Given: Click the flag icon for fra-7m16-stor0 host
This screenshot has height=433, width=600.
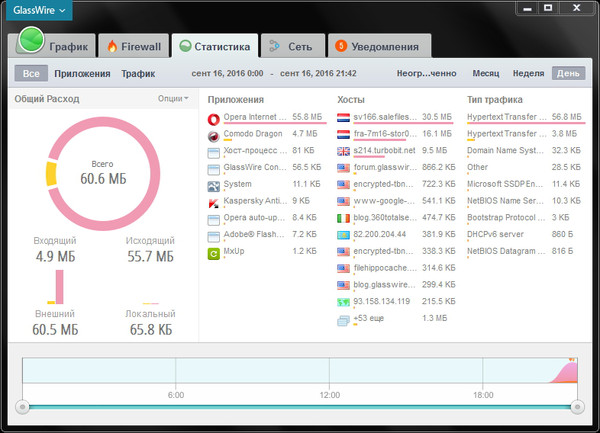Looking at the screenshot, I should click(x=343, y=134).
